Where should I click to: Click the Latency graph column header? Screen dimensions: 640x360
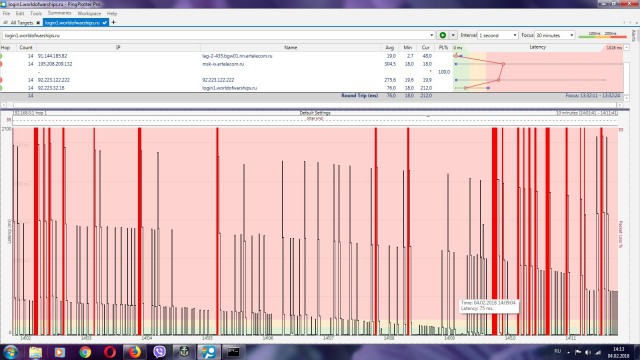pos(538,47)
